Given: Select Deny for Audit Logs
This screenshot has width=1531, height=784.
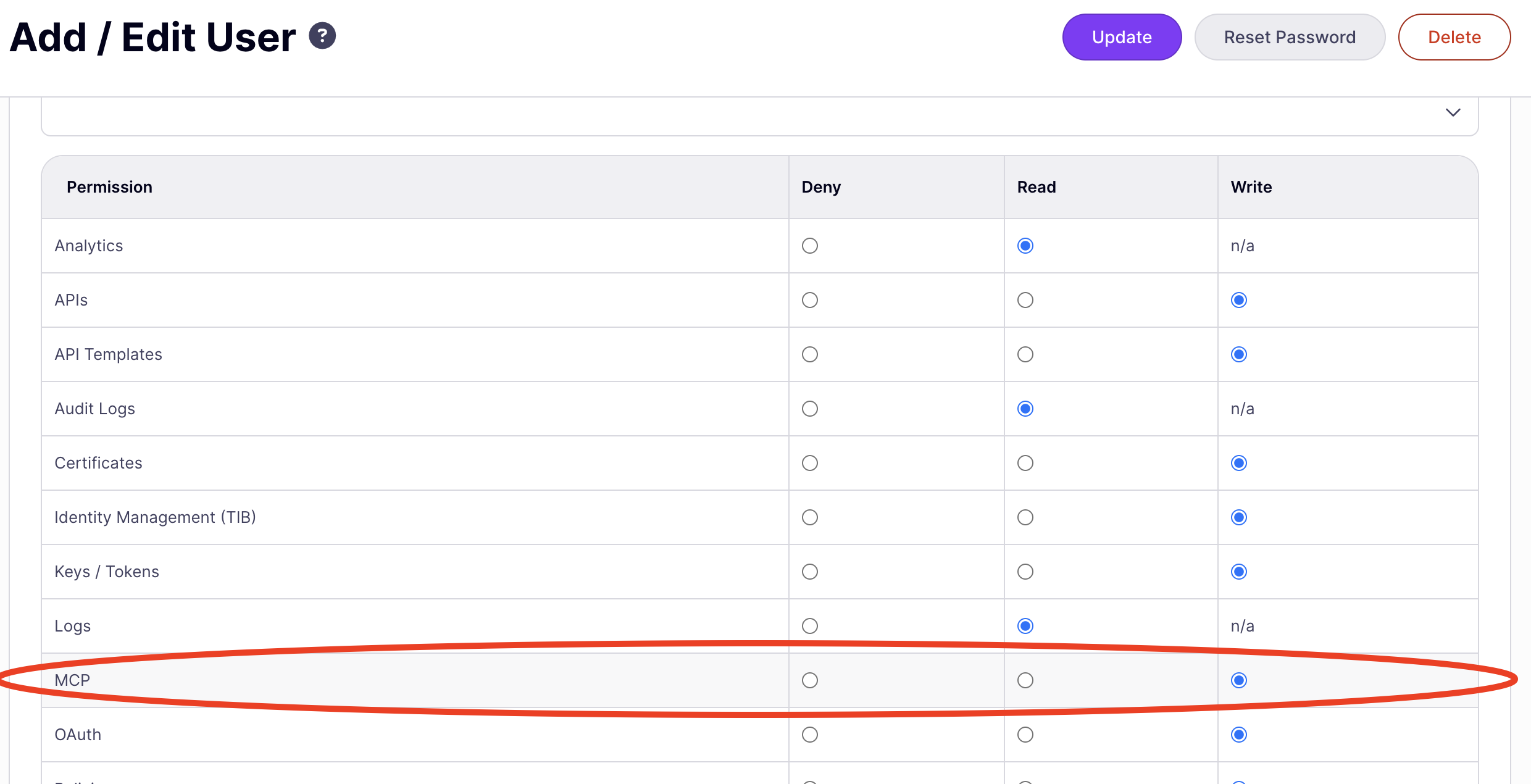Looking at the screenshot, I should pyautogui.click(x=810, y=409).
